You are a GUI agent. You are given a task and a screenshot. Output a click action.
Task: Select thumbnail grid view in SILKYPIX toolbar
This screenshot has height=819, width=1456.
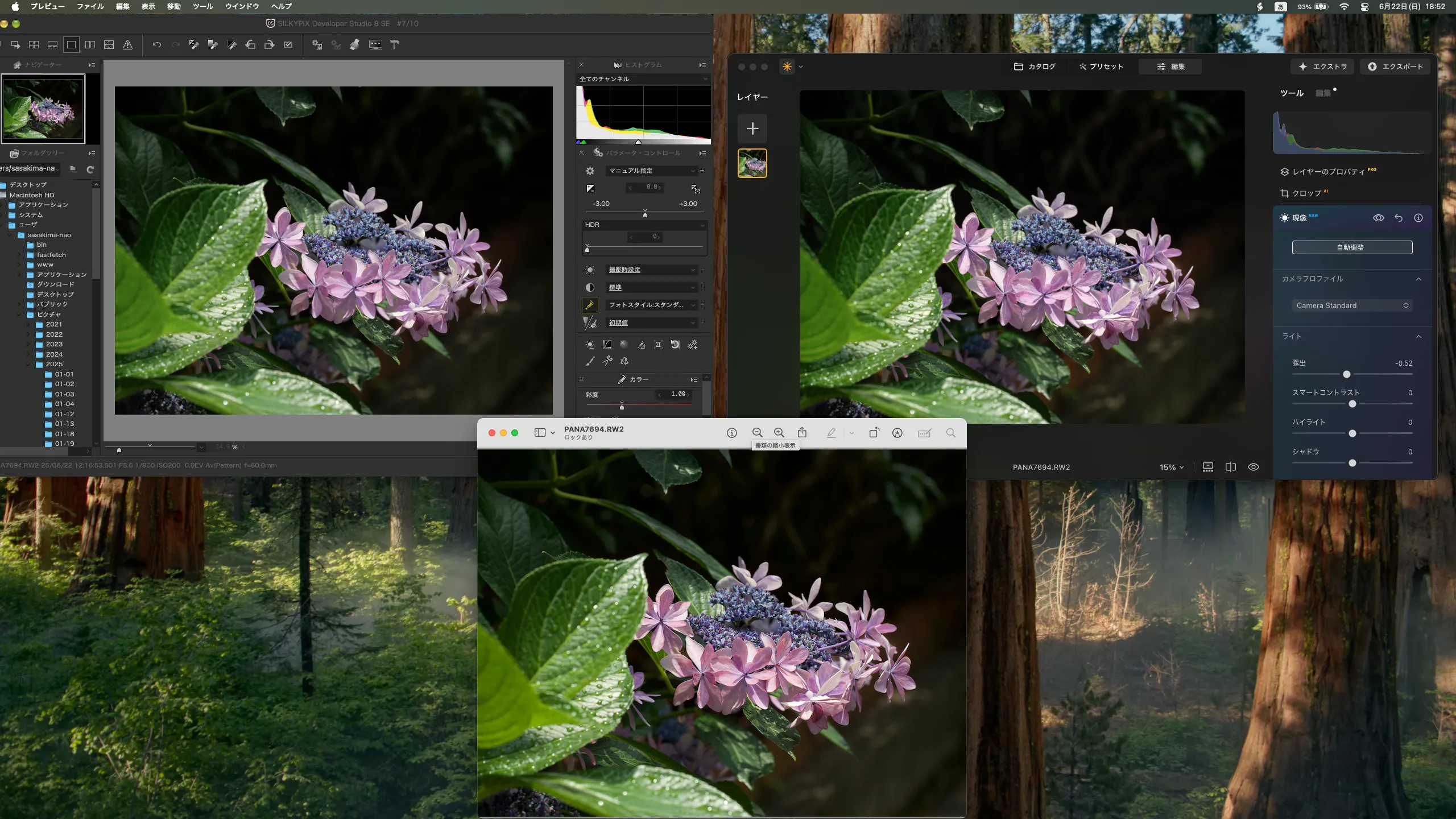(x=34, y=44)
